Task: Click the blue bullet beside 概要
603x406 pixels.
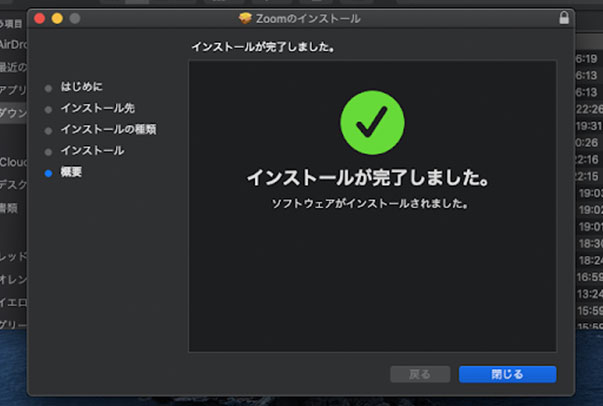Action: click(x=48, y=173)
